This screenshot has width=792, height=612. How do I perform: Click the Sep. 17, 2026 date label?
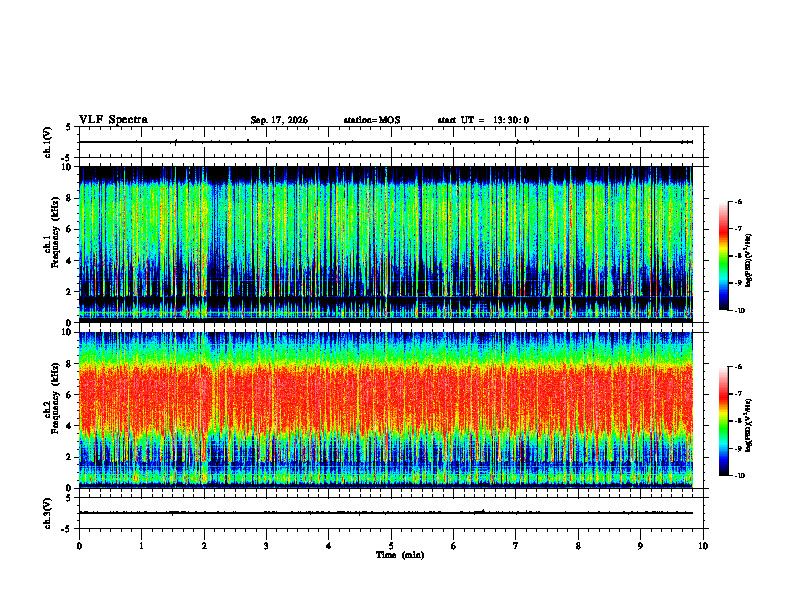tap(279, 120)
